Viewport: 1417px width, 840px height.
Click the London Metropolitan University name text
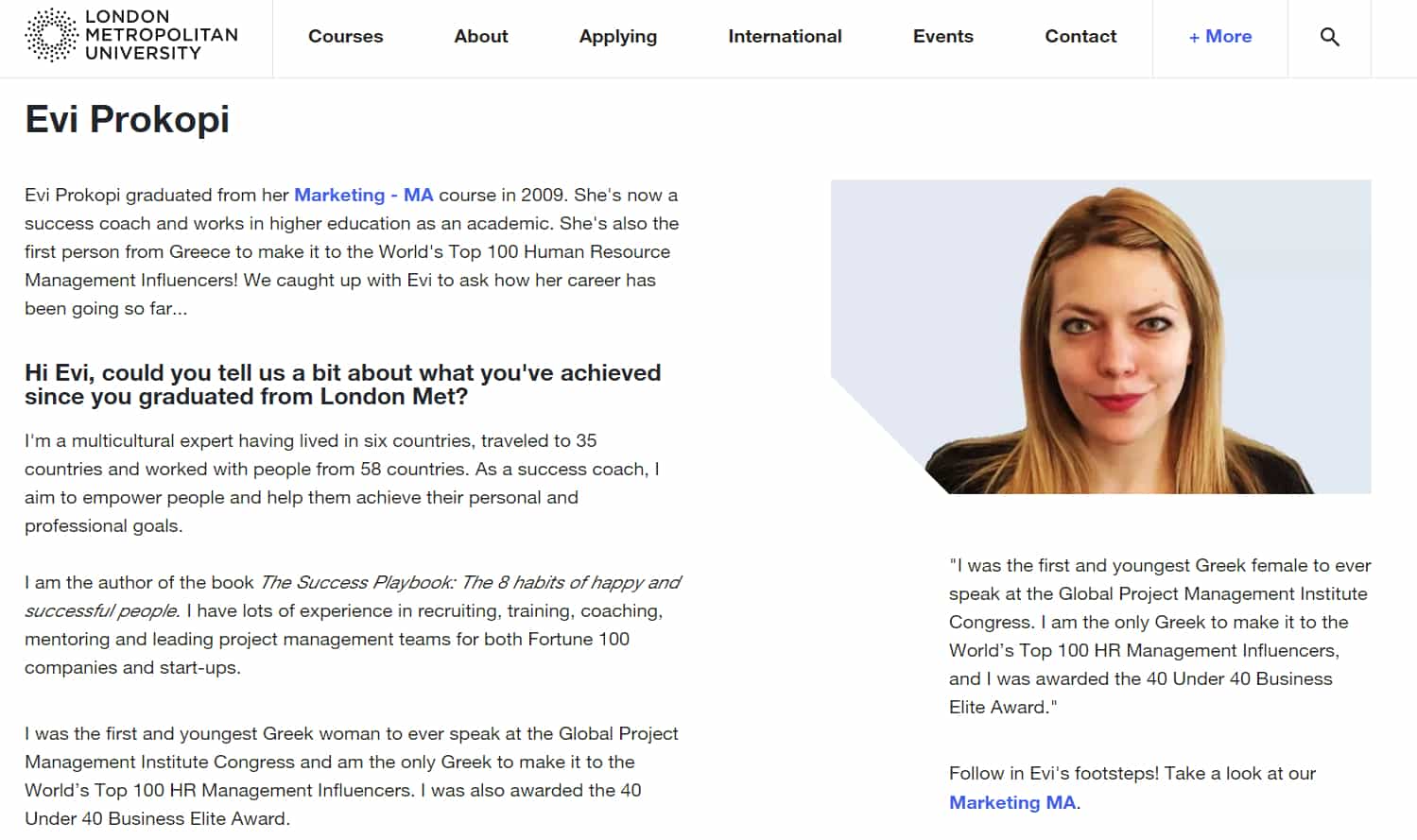coord(161,36)
